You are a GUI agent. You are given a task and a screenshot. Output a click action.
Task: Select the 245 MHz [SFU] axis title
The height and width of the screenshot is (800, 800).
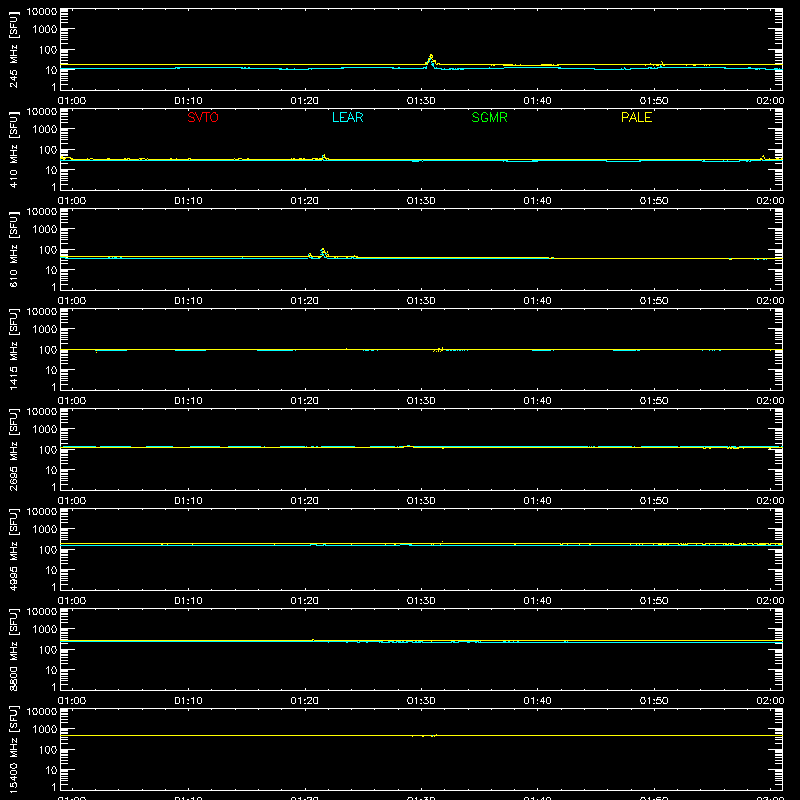tap(14, 49)
